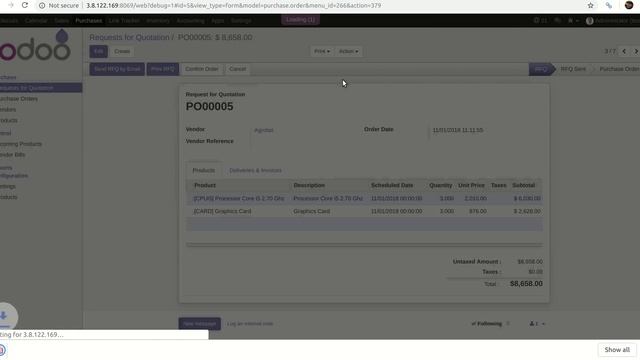Click the $8,658.00 total amount

[526, 284]
